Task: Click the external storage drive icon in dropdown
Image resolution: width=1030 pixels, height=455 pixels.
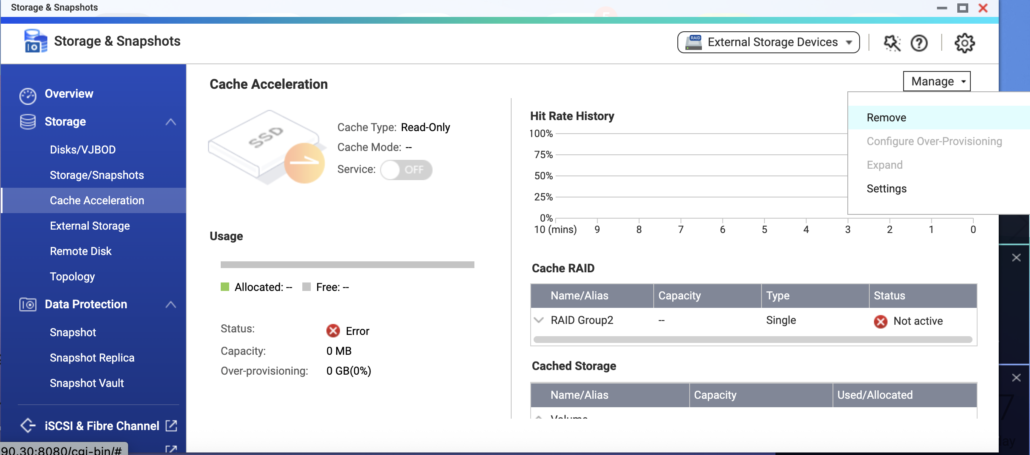Action: (693, 43)
